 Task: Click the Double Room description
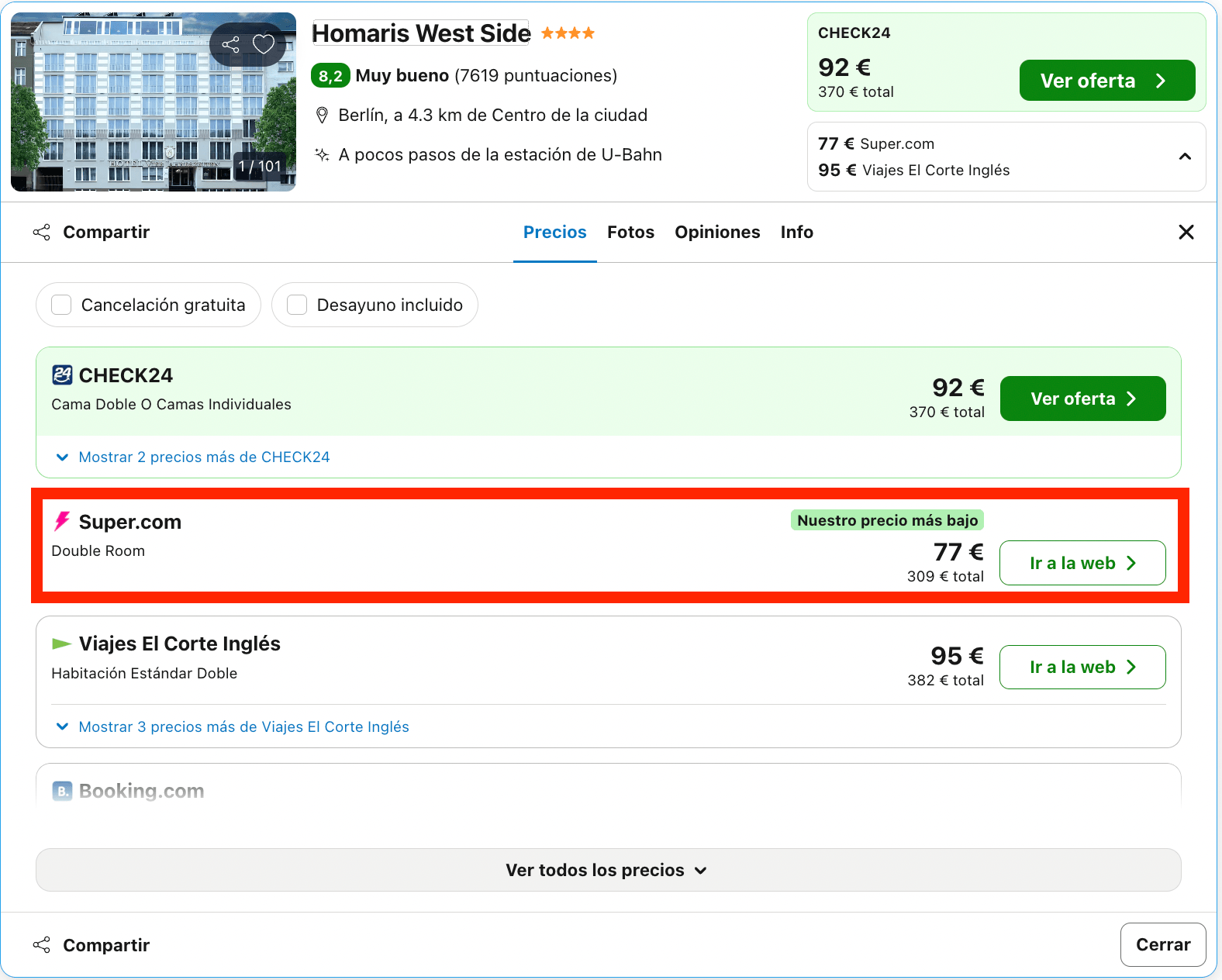coord(98,550)
